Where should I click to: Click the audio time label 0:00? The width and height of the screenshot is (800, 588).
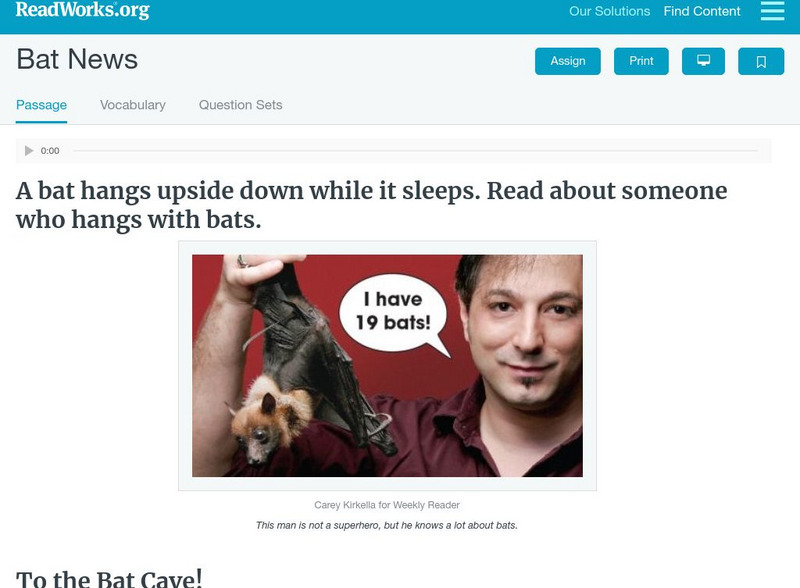tap(50, 151)
